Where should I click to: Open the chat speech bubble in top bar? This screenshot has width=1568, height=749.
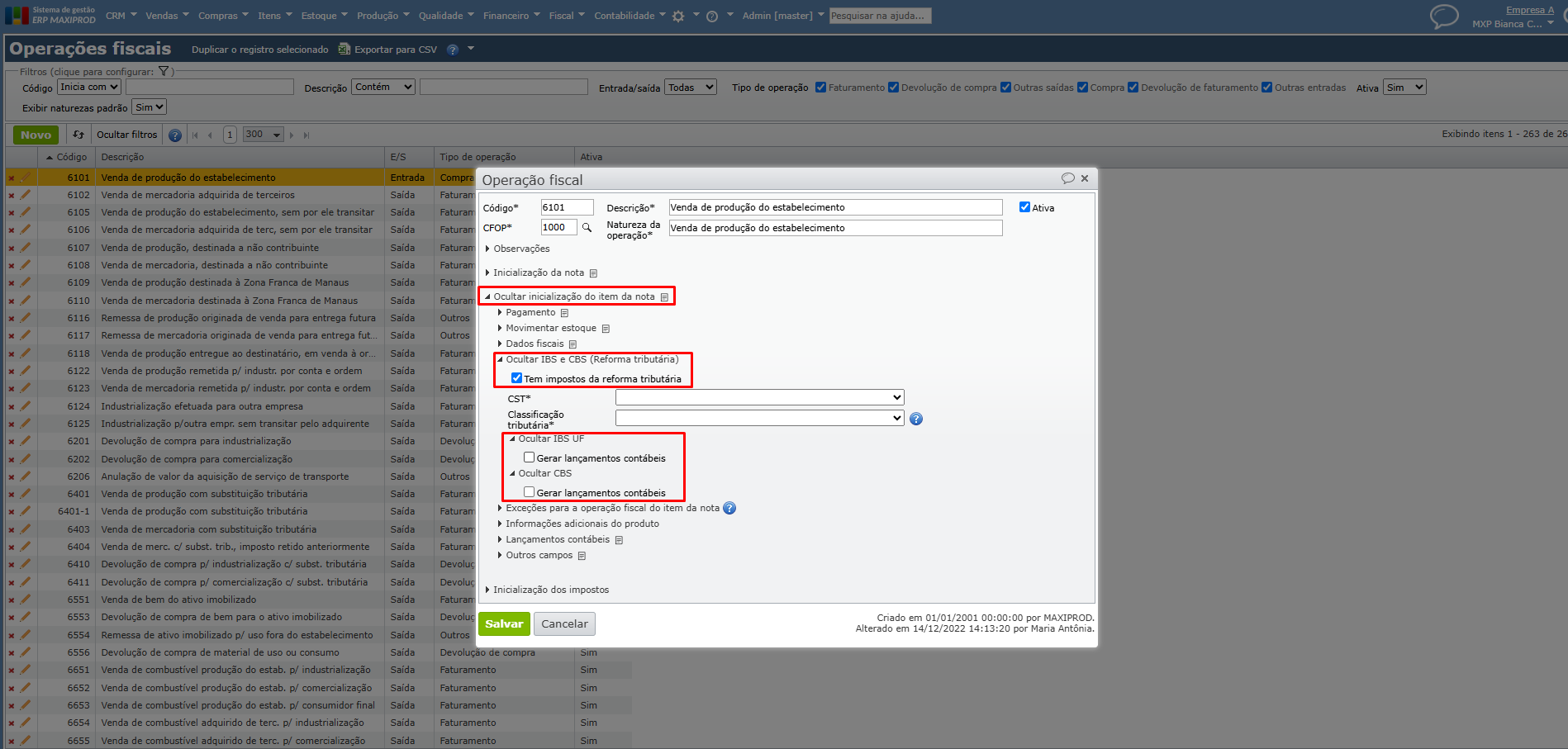click(1444, 17)
